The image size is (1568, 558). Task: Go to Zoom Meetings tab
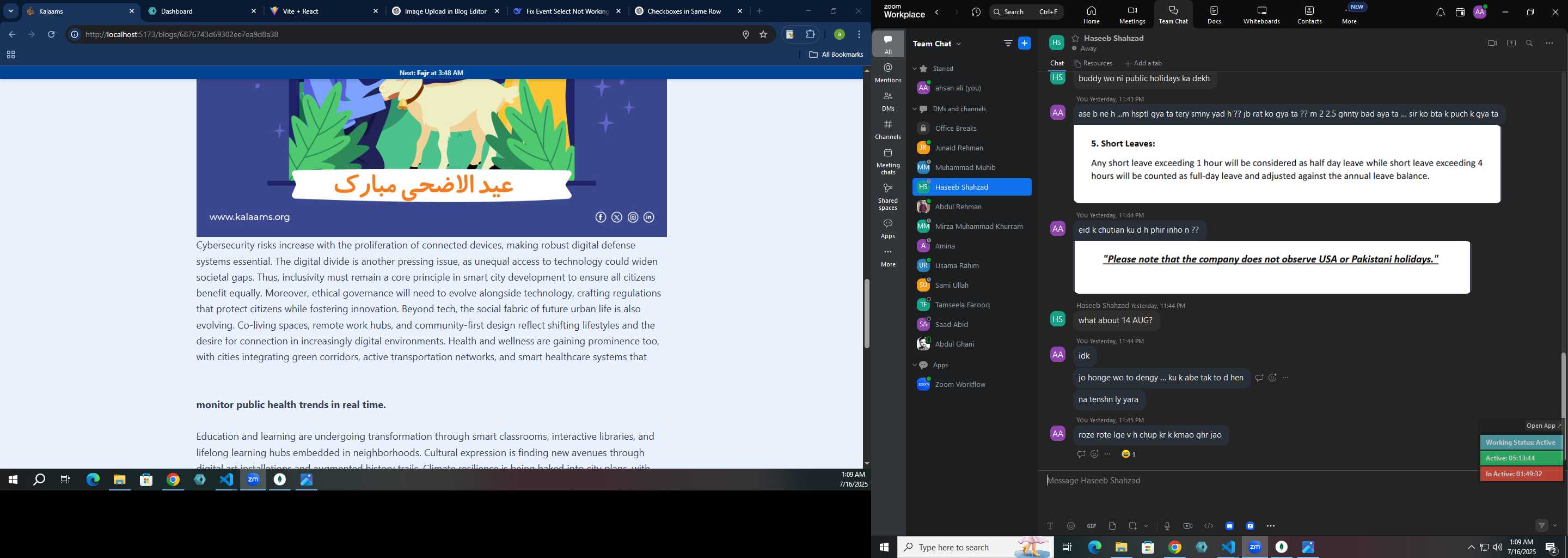(x=1132, y=15)
